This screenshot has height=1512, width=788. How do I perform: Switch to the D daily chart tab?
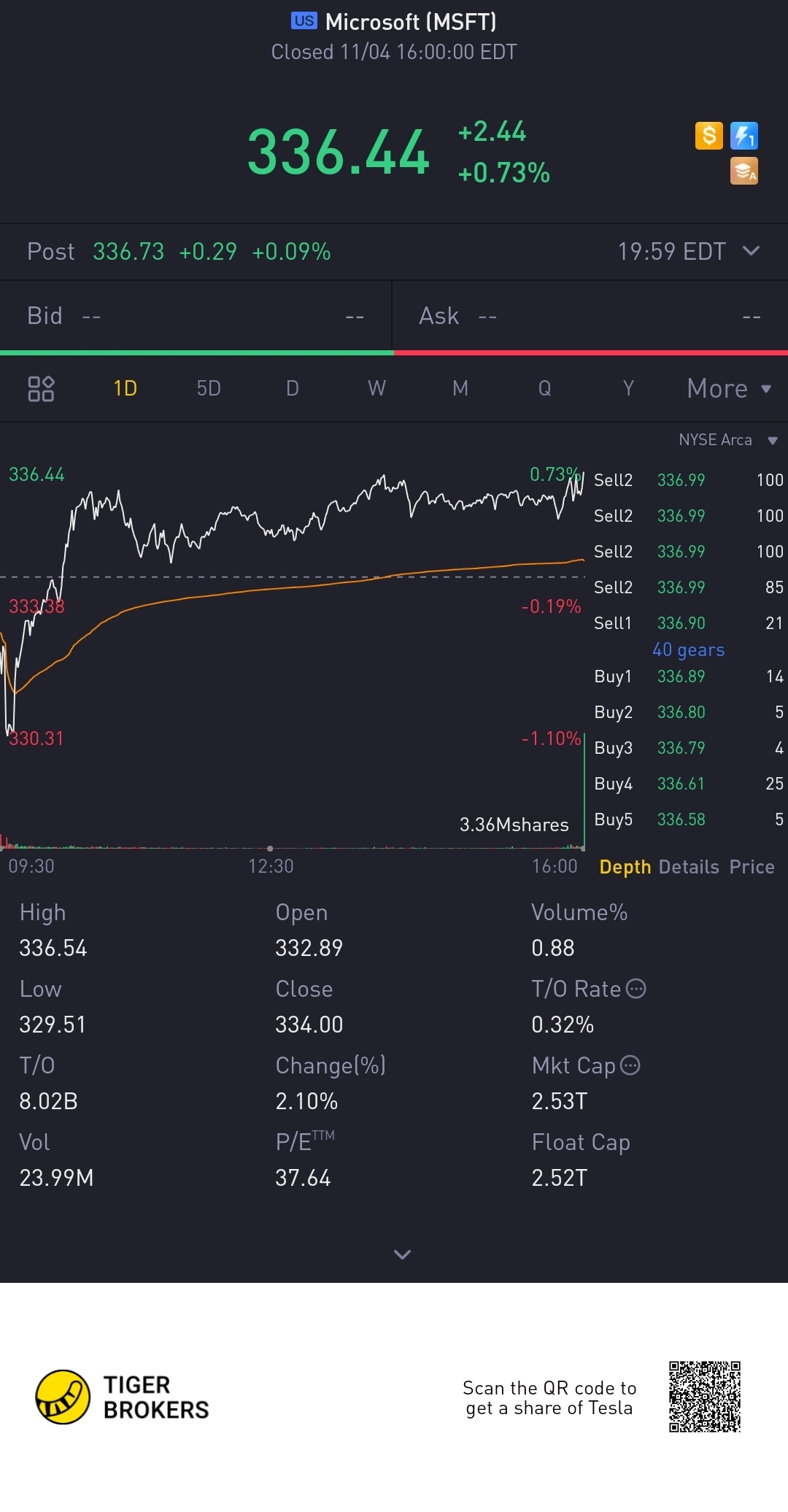(293, 388)
